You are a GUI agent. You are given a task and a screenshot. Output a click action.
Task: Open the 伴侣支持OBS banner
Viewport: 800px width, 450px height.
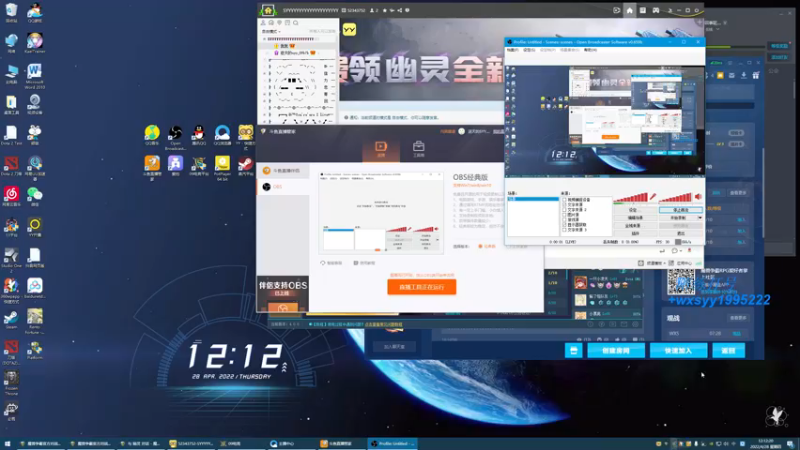(283, 294)
